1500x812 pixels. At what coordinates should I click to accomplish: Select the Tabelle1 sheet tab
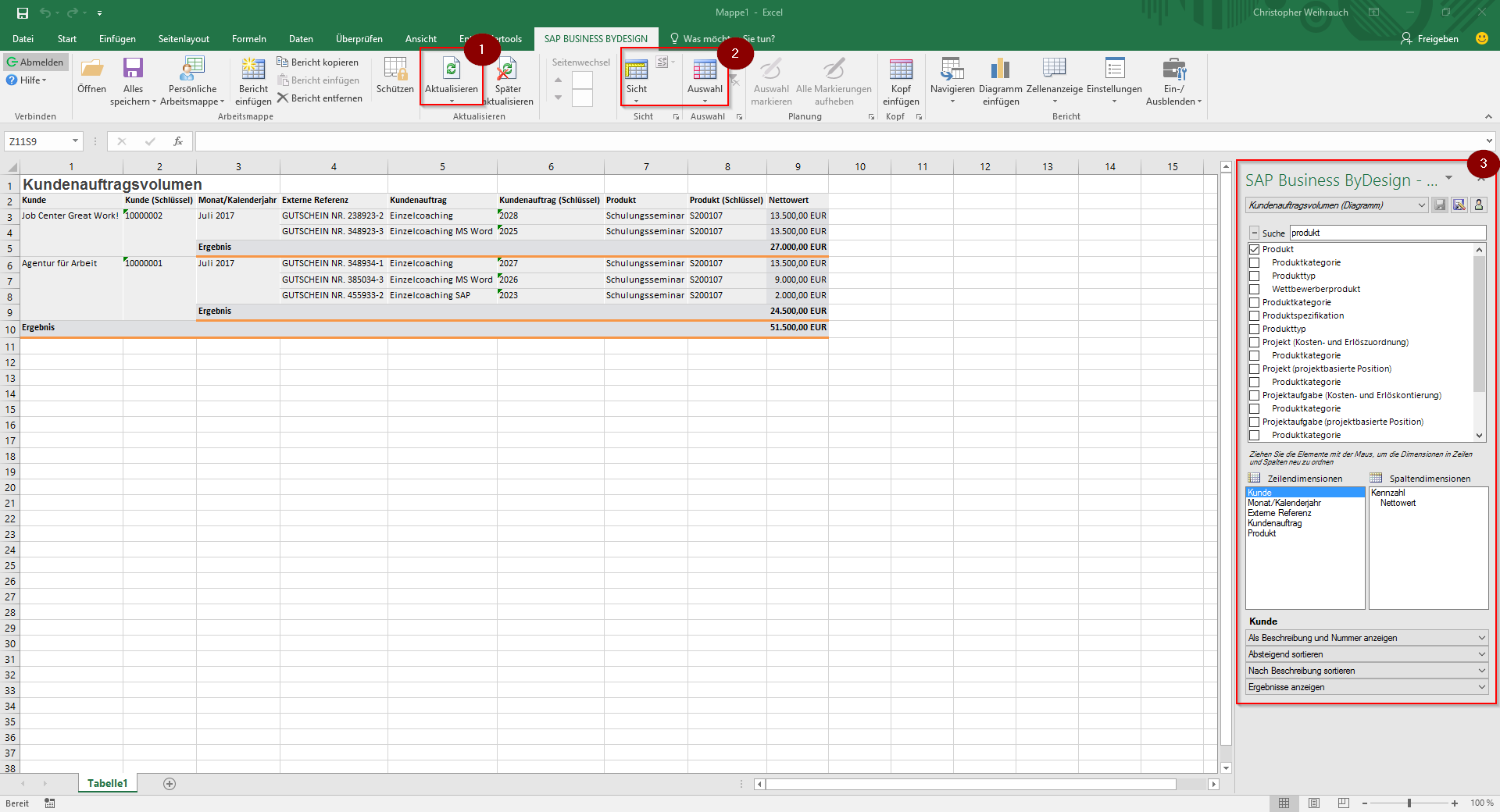[x=107, y=783]
